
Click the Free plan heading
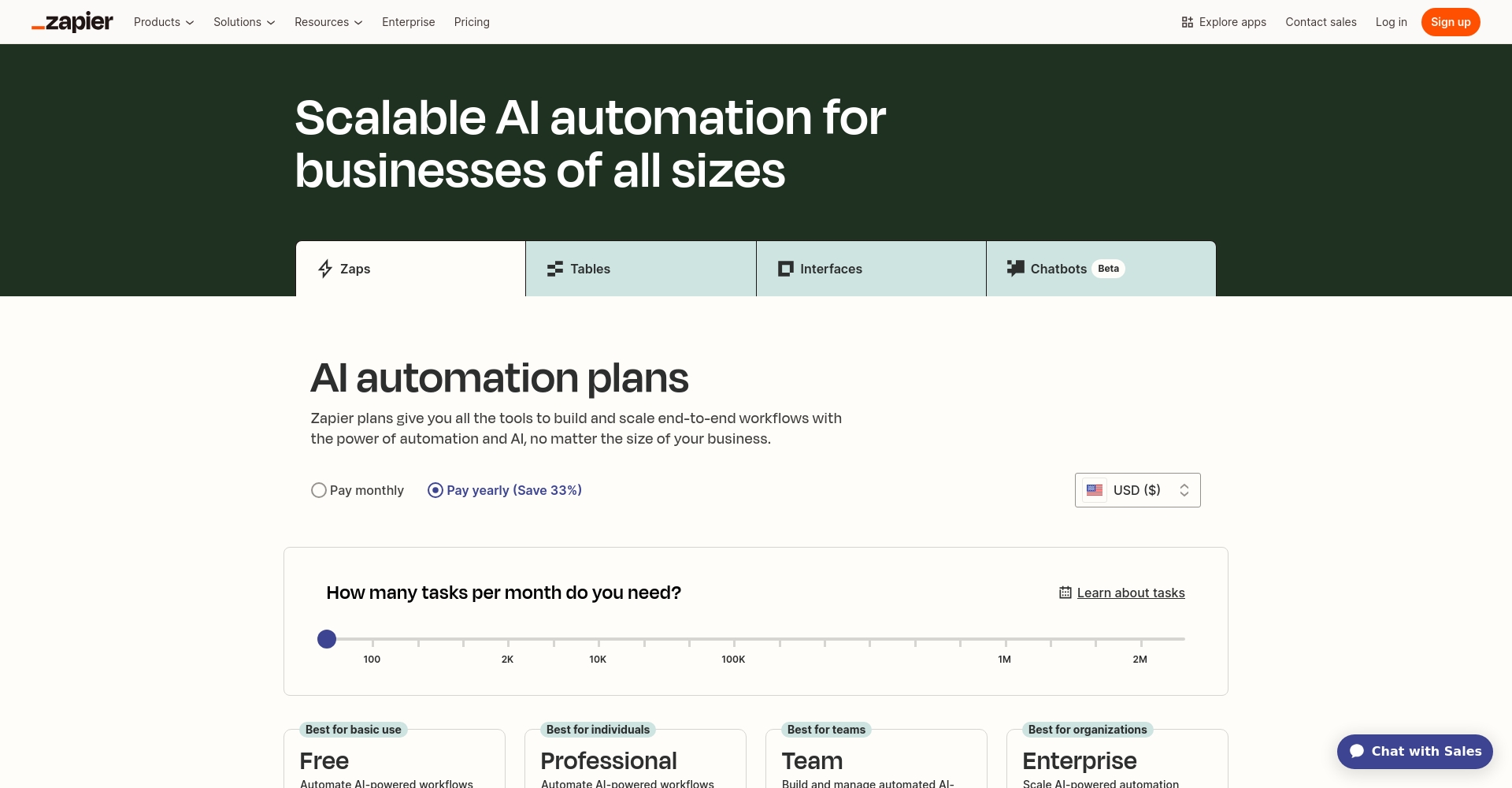click(x=324, y=761)
